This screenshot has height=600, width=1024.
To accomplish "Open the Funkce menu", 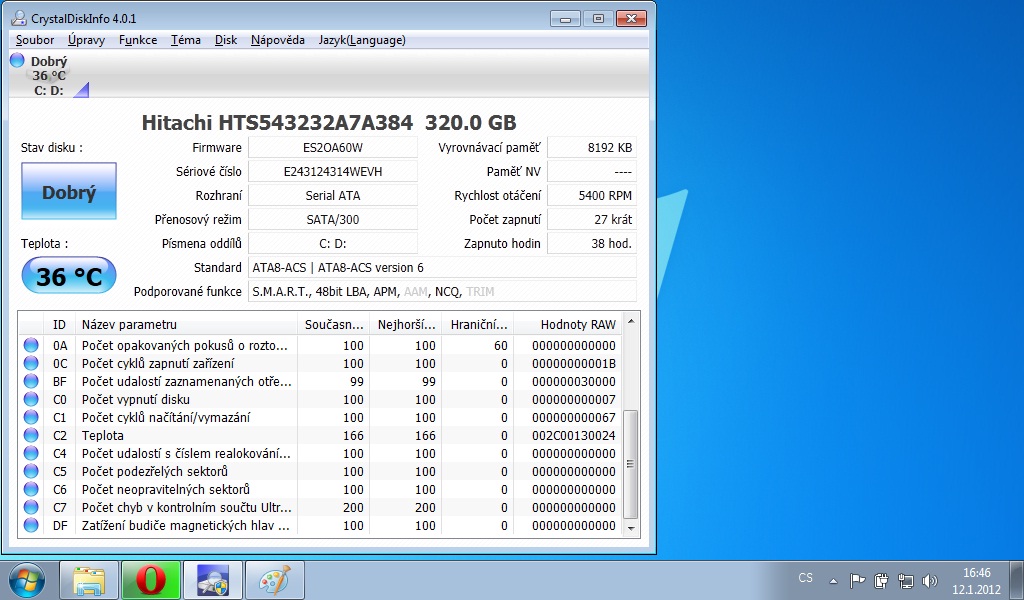I will click(138, 40).
